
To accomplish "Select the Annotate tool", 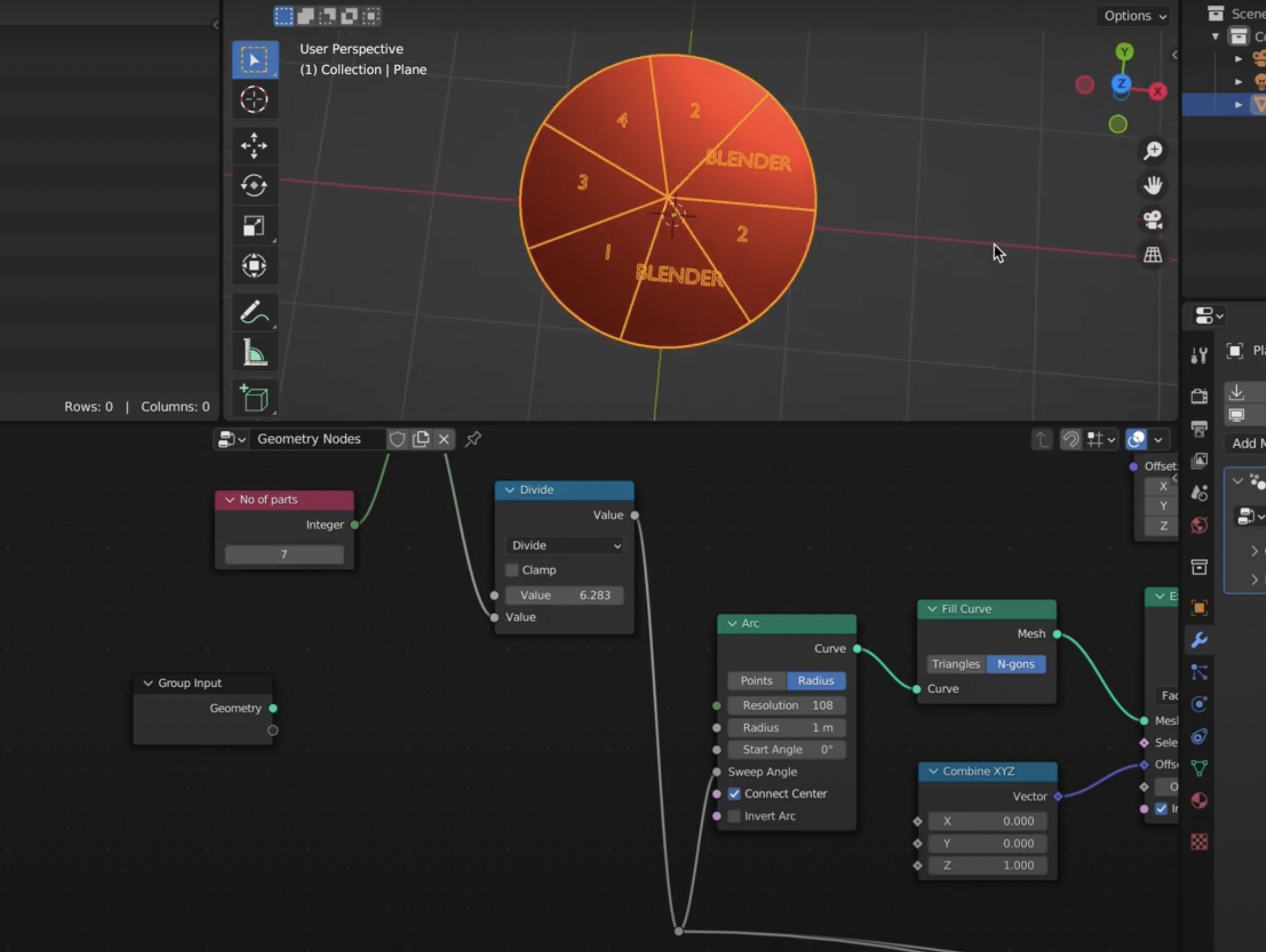I will coord(254,312).
